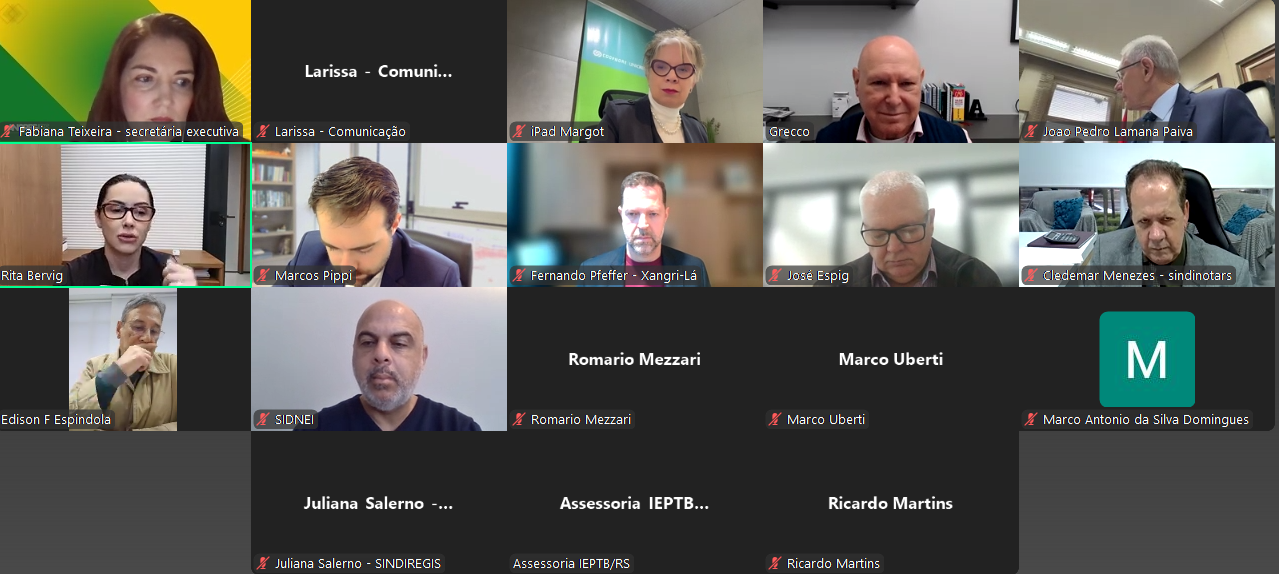
Task: Select the Ricardo Martins participant tile
Action: pyautogui.click(x=891, y=503)
